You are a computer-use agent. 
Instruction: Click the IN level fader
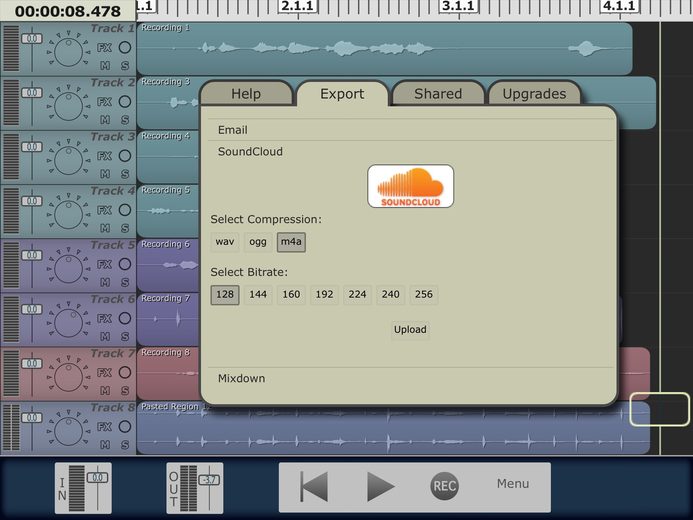[97, 478]
